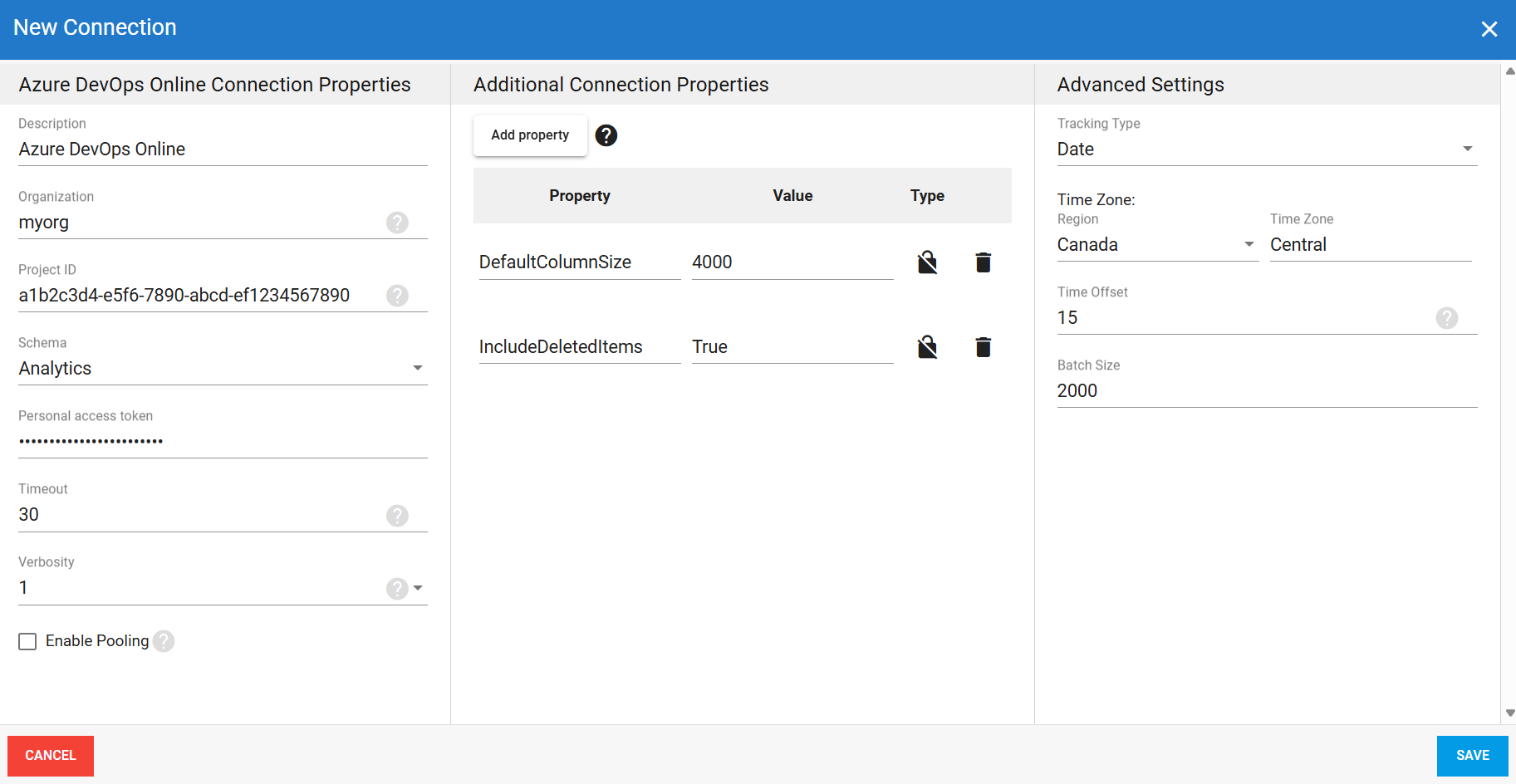Click the SAVE button

point(1472,756)
